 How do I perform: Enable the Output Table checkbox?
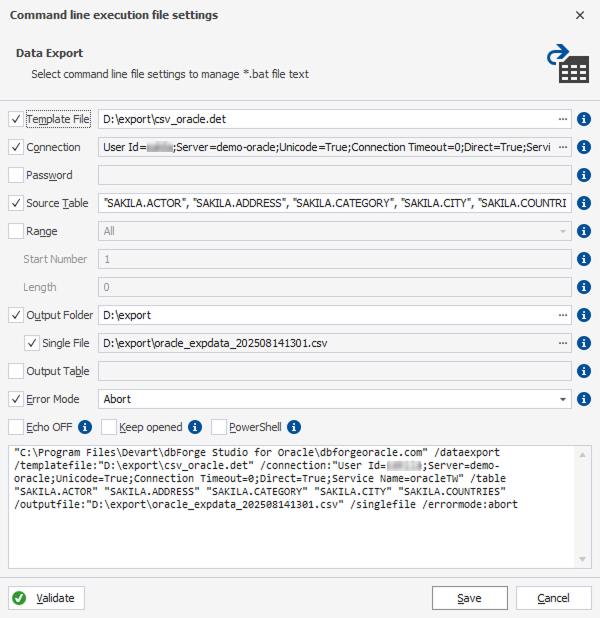point(16,371)
